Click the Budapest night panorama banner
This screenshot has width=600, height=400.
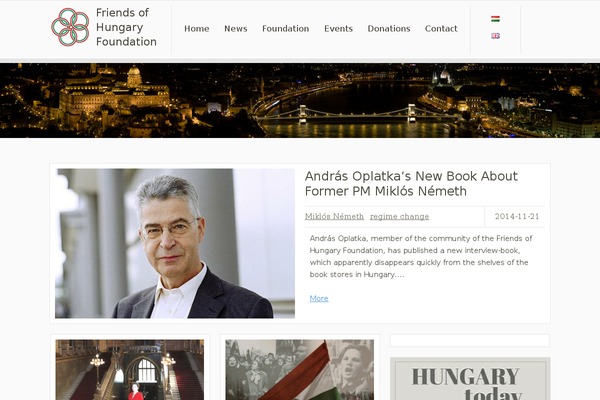(300, 101)
